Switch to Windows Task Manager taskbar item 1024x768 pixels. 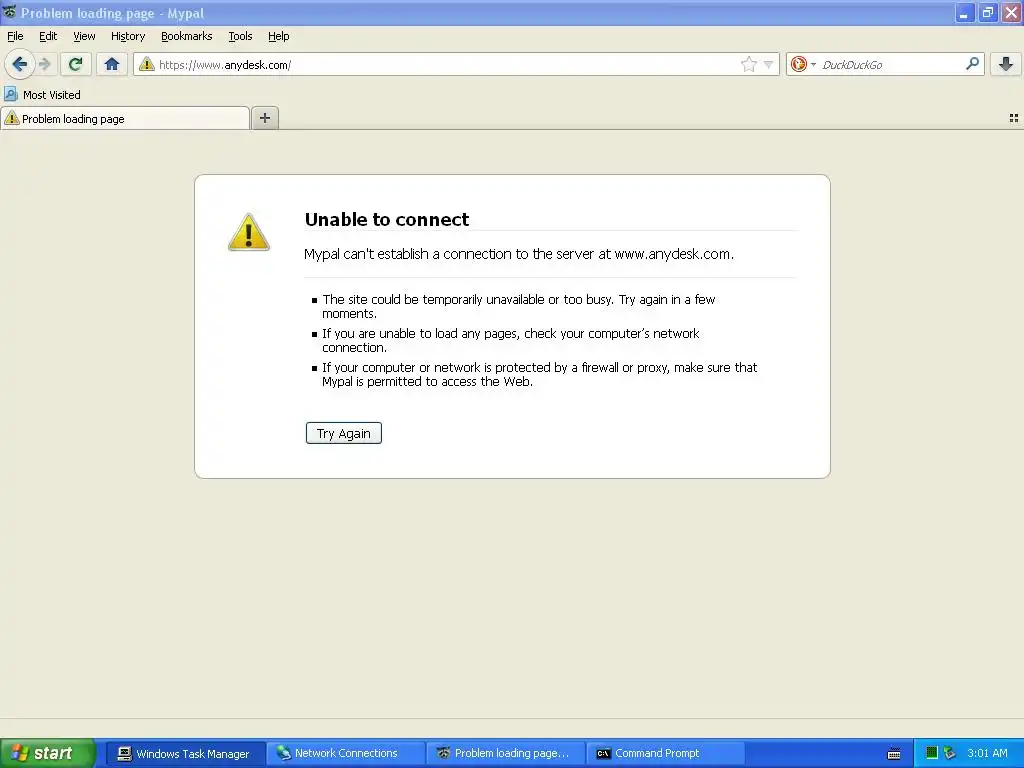click(x=184, y=753)
